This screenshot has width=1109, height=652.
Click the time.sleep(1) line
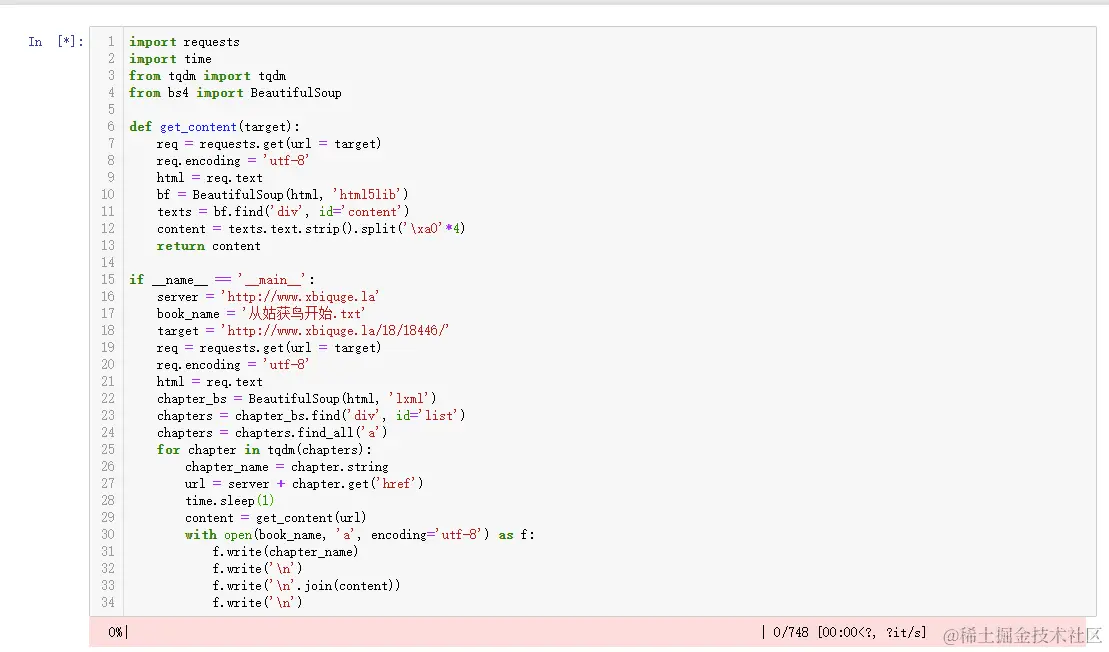pos(229,501)
